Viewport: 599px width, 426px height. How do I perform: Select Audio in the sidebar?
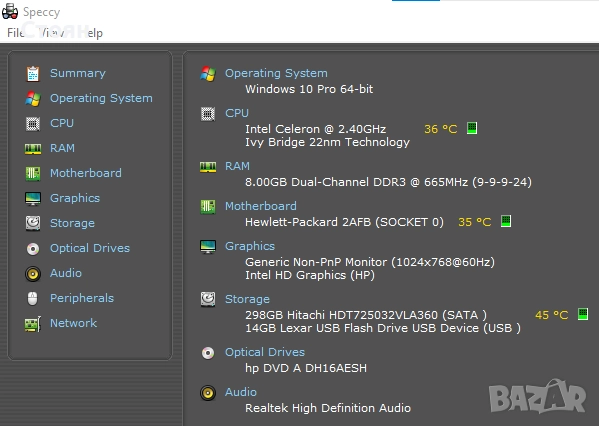pyautogui.click(x=66, y=273)
